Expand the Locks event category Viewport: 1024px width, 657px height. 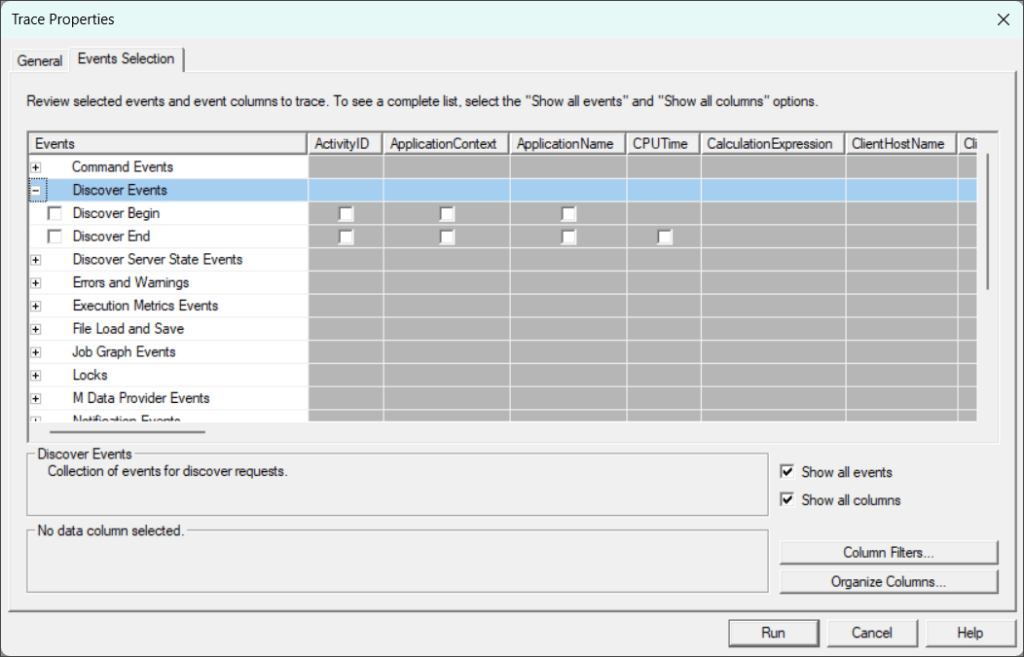[x=36, y=375]
